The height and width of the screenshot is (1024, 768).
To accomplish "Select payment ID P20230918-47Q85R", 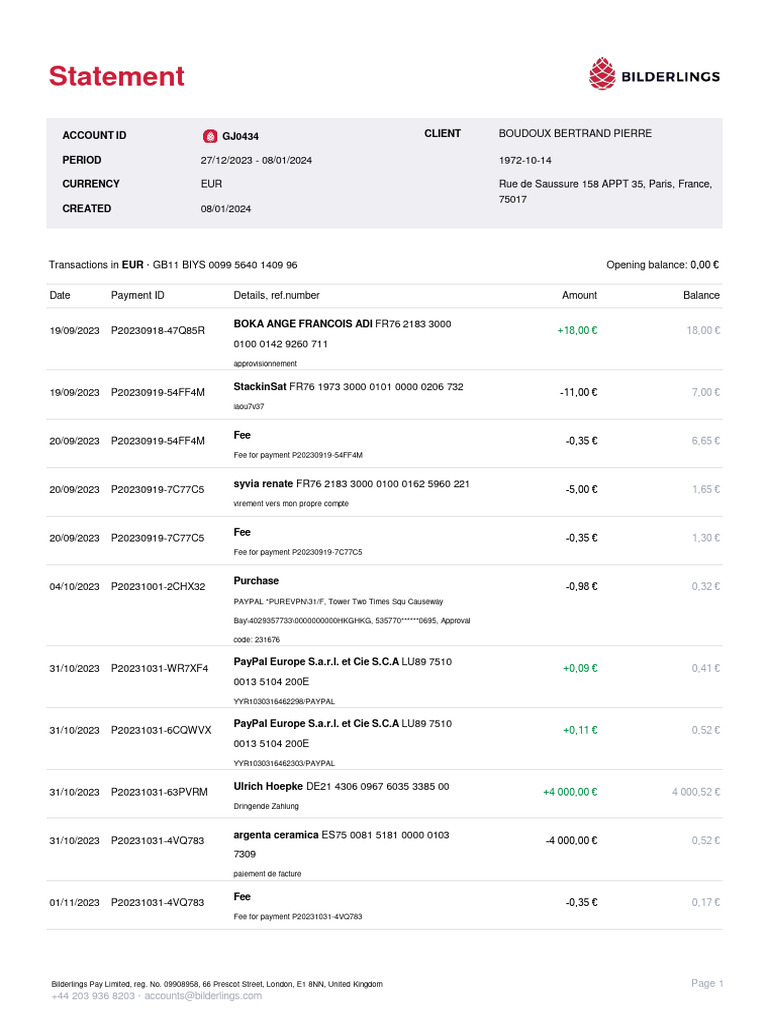I will (158, 330).
